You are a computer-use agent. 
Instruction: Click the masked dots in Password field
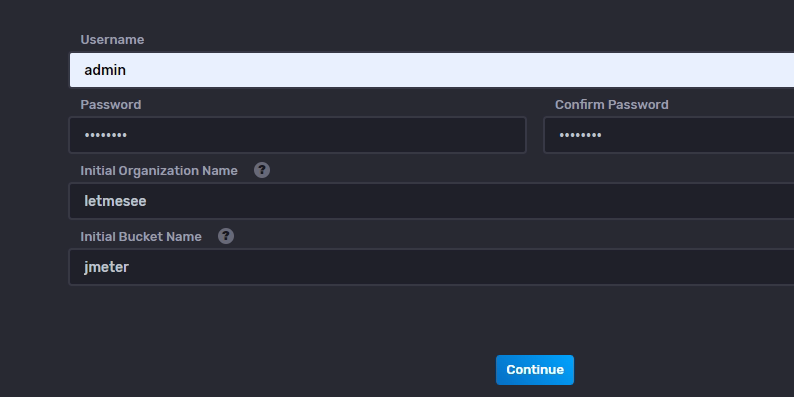tap(106, 135)
